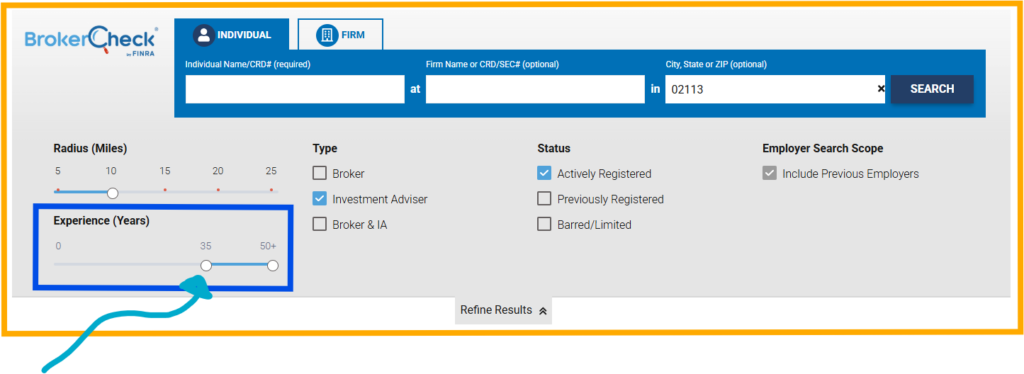Image resolution: width=1024 pixels, height=374 pixels.
Task: Click the Status filter heading
Action: point(554,148)
